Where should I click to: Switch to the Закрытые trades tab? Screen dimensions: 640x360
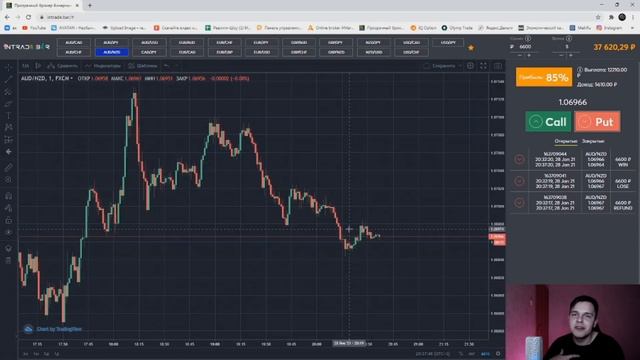(x=593, y=141)
